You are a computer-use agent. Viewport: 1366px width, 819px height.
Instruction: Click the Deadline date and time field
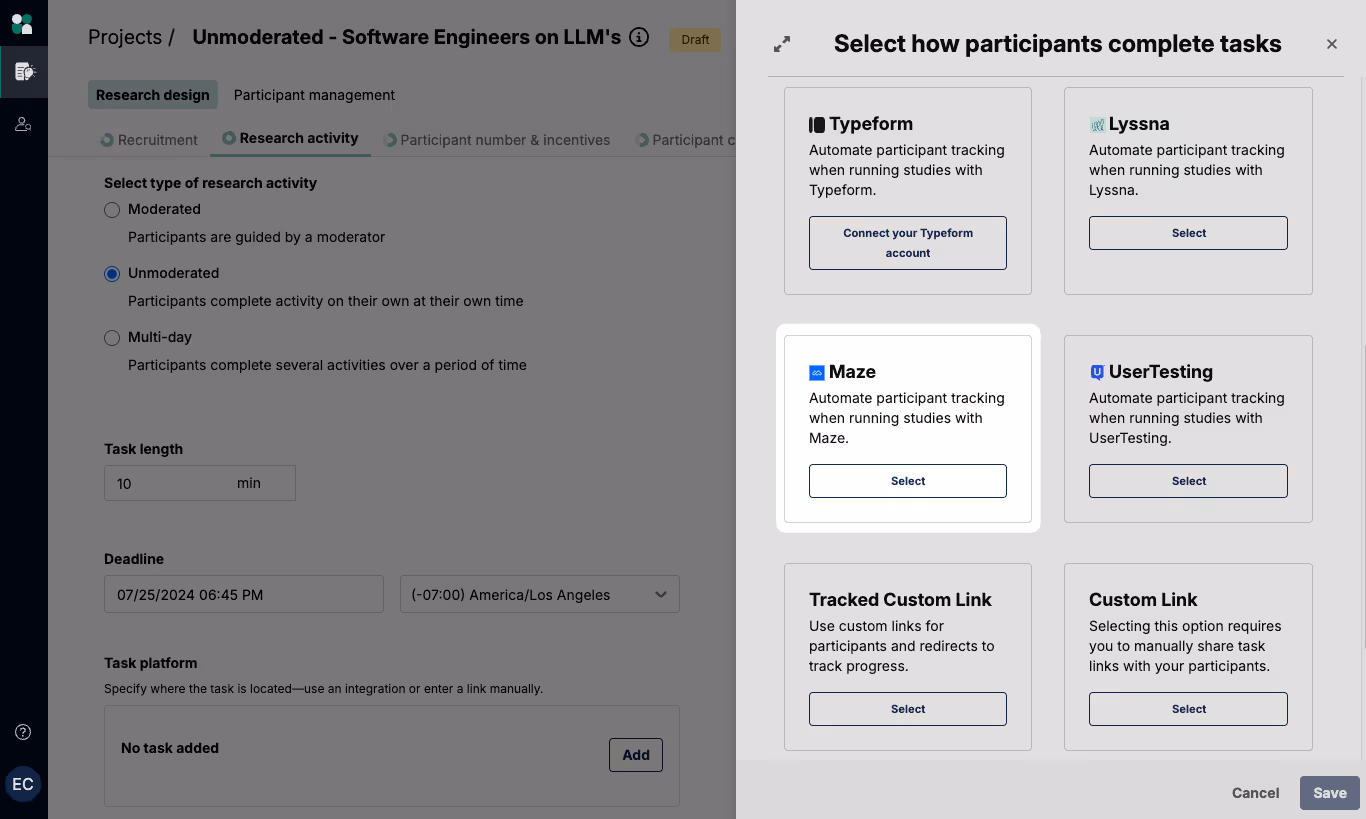243,594
